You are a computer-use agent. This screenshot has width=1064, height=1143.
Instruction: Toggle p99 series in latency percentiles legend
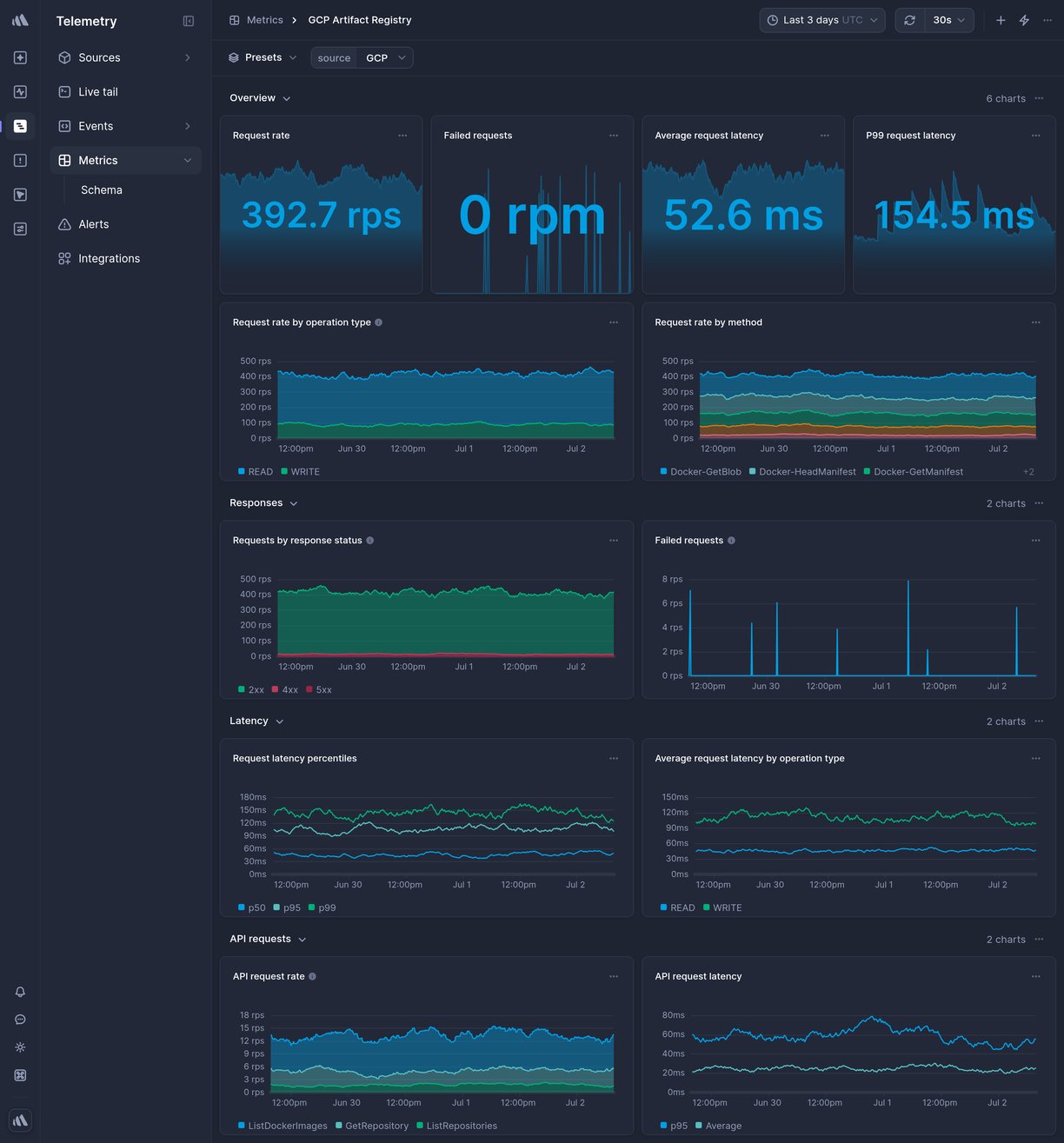[322, 908]
